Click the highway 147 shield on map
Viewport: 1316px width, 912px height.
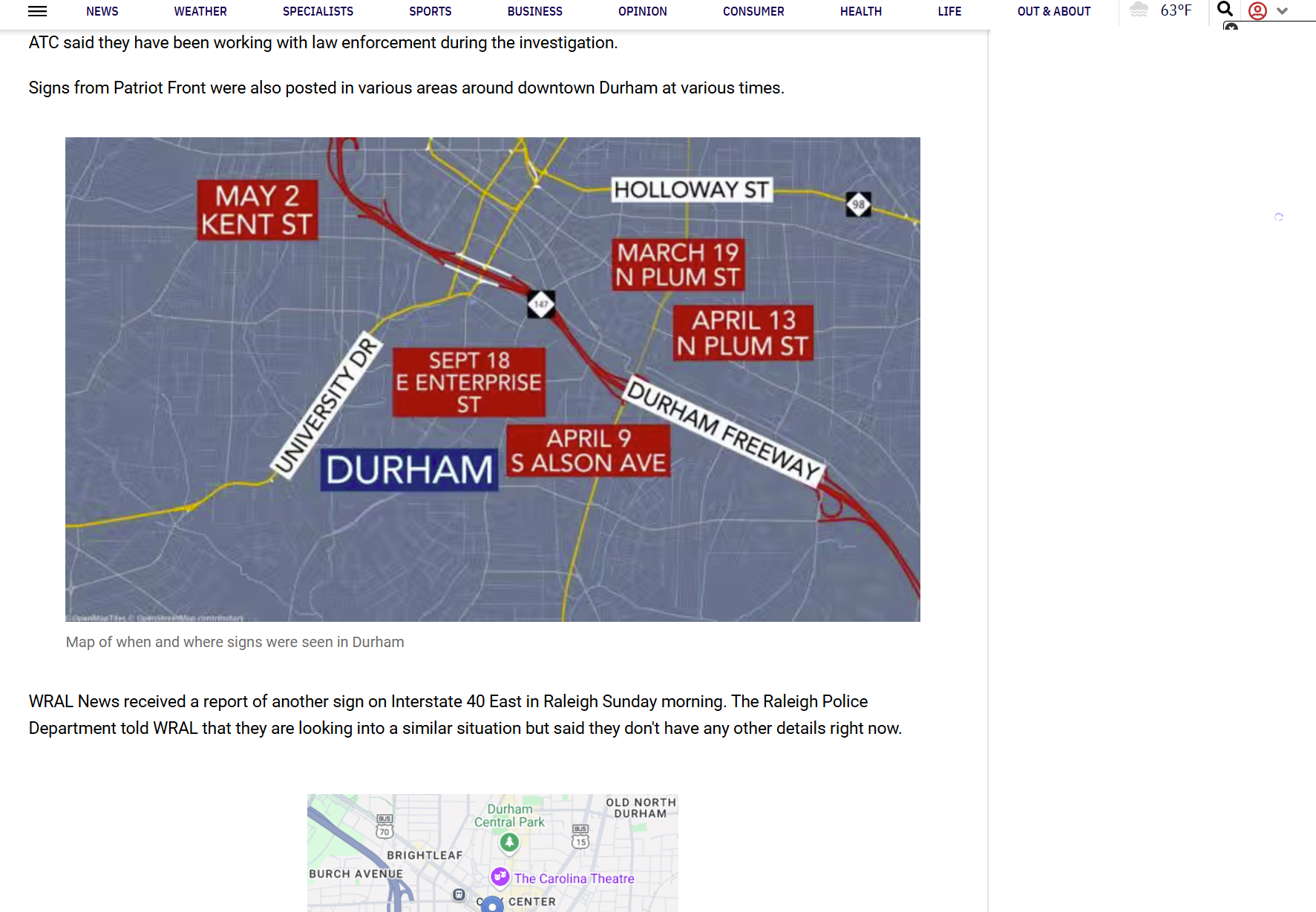541,304
